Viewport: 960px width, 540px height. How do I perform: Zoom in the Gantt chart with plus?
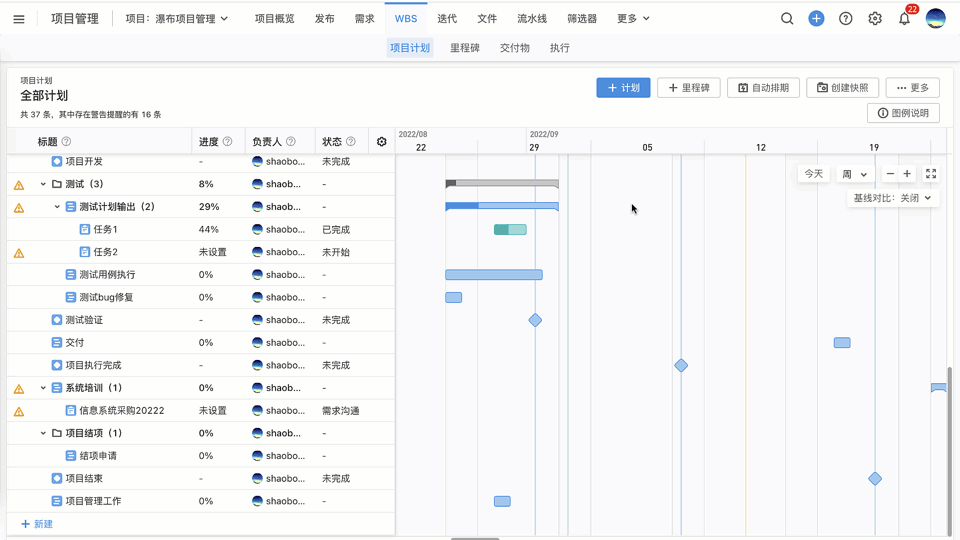(x=907, y=174)
